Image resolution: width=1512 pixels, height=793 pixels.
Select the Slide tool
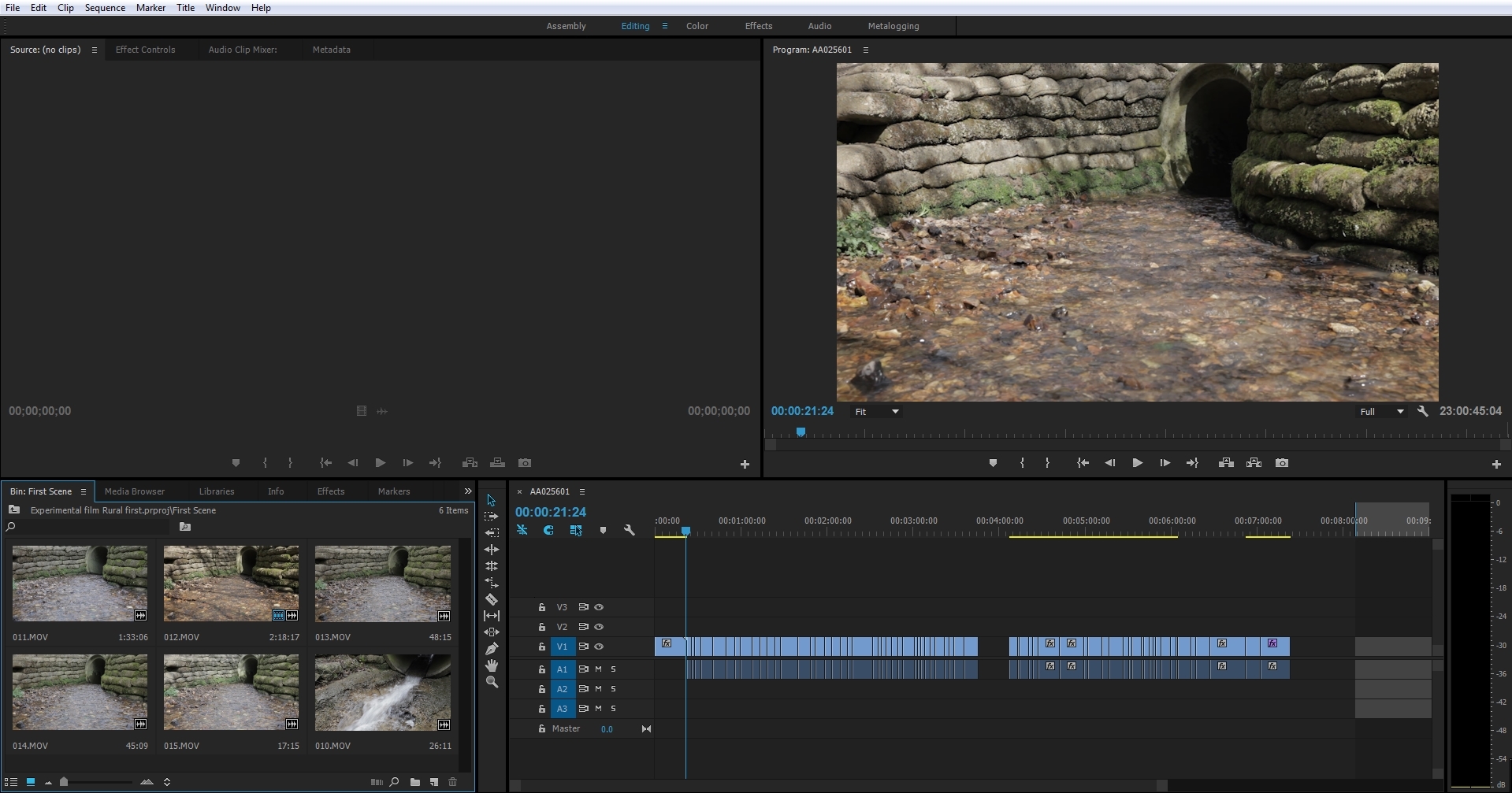pyautogui.click(x=491, y=632)
